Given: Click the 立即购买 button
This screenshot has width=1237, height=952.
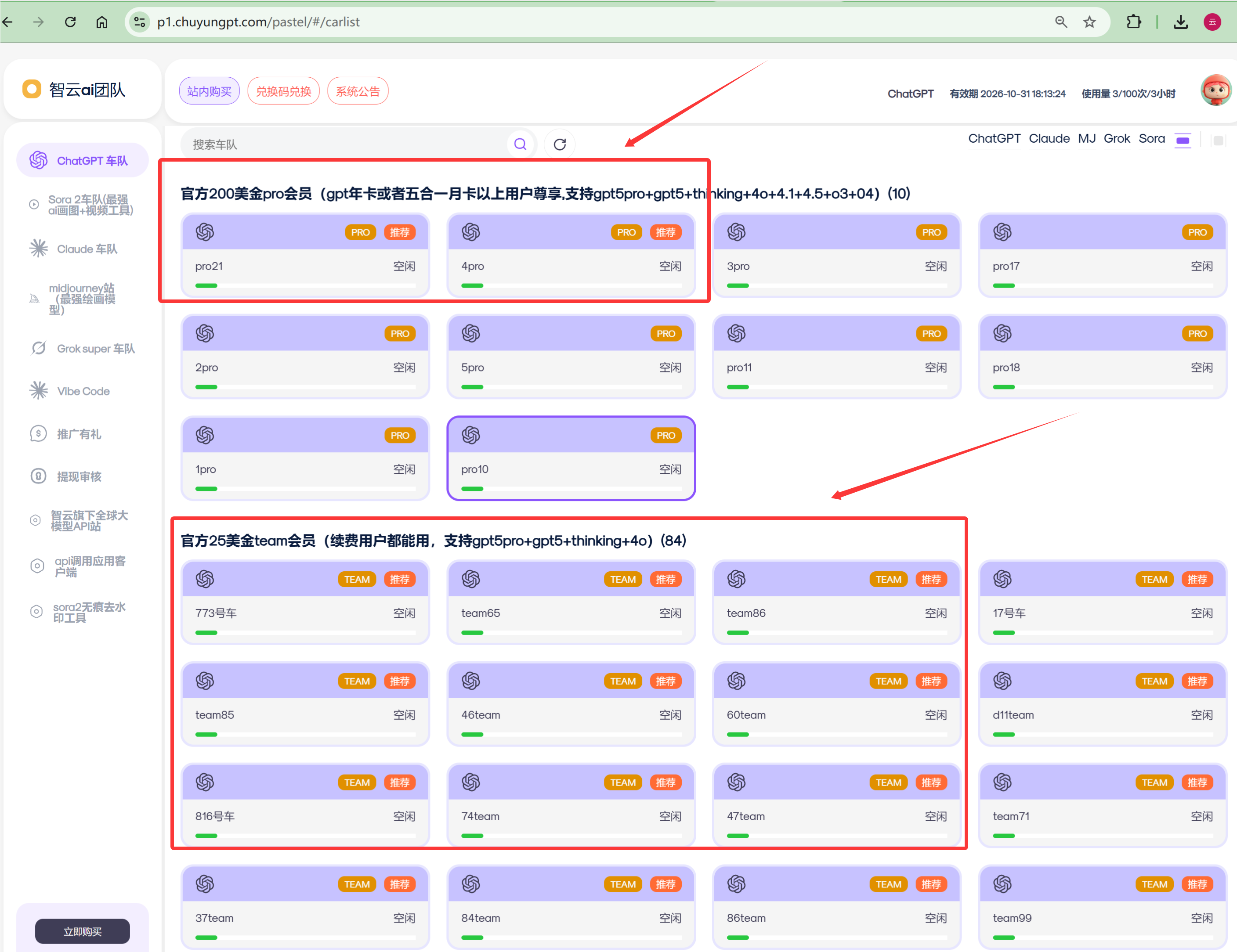Looking at the screenshot, I should click(x=82, y=930).
